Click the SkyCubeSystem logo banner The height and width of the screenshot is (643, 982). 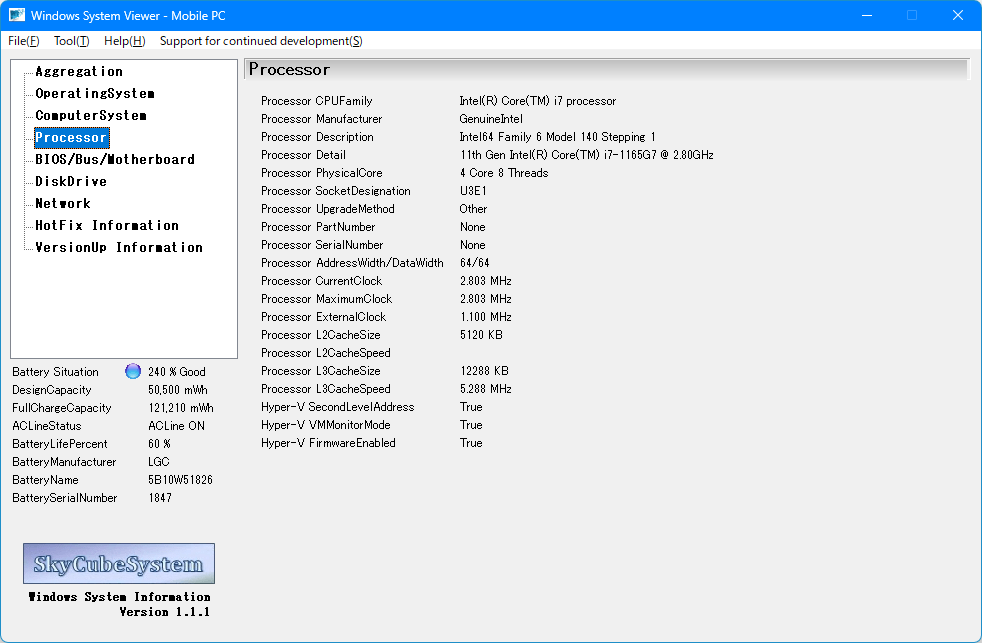click(119, 563)
